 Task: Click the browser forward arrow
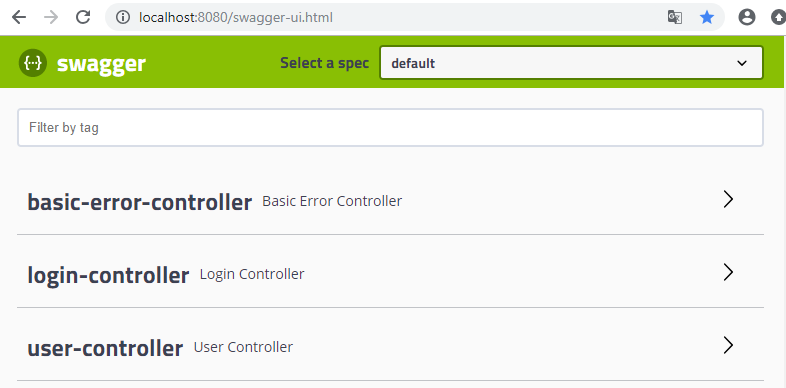pos(51,18)
